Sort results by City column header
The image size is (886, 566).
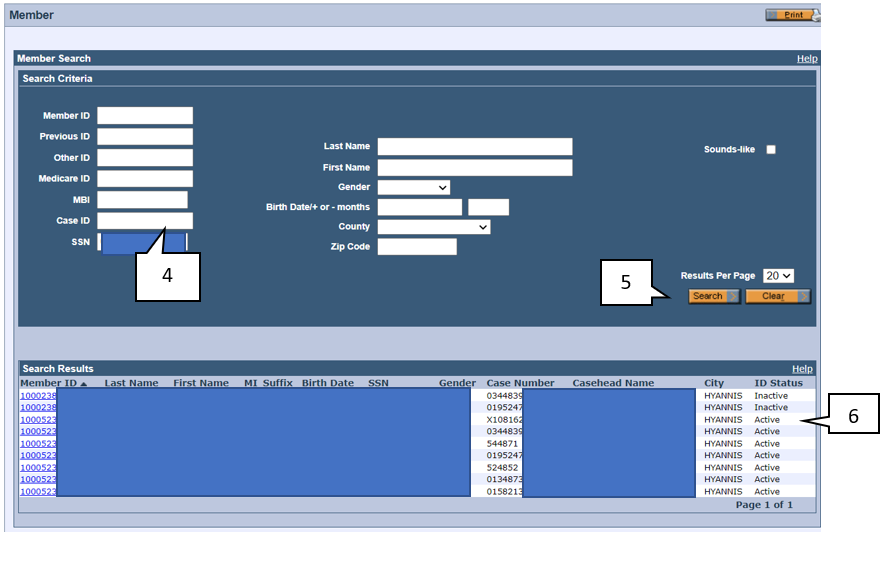coord(714,383)
